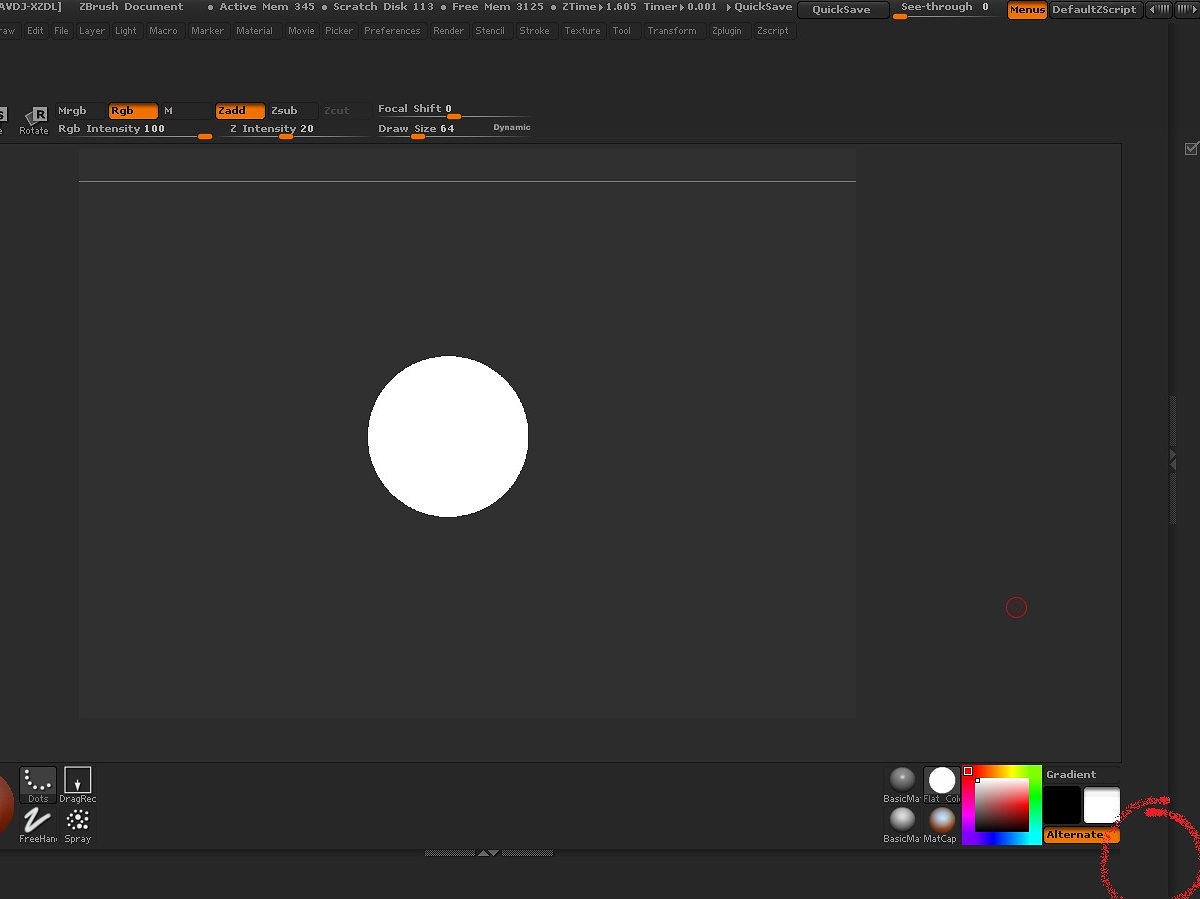Open the Transform menu
Image resolution: width=1200 pixels, height=899 pixels.
click(672, 31)
